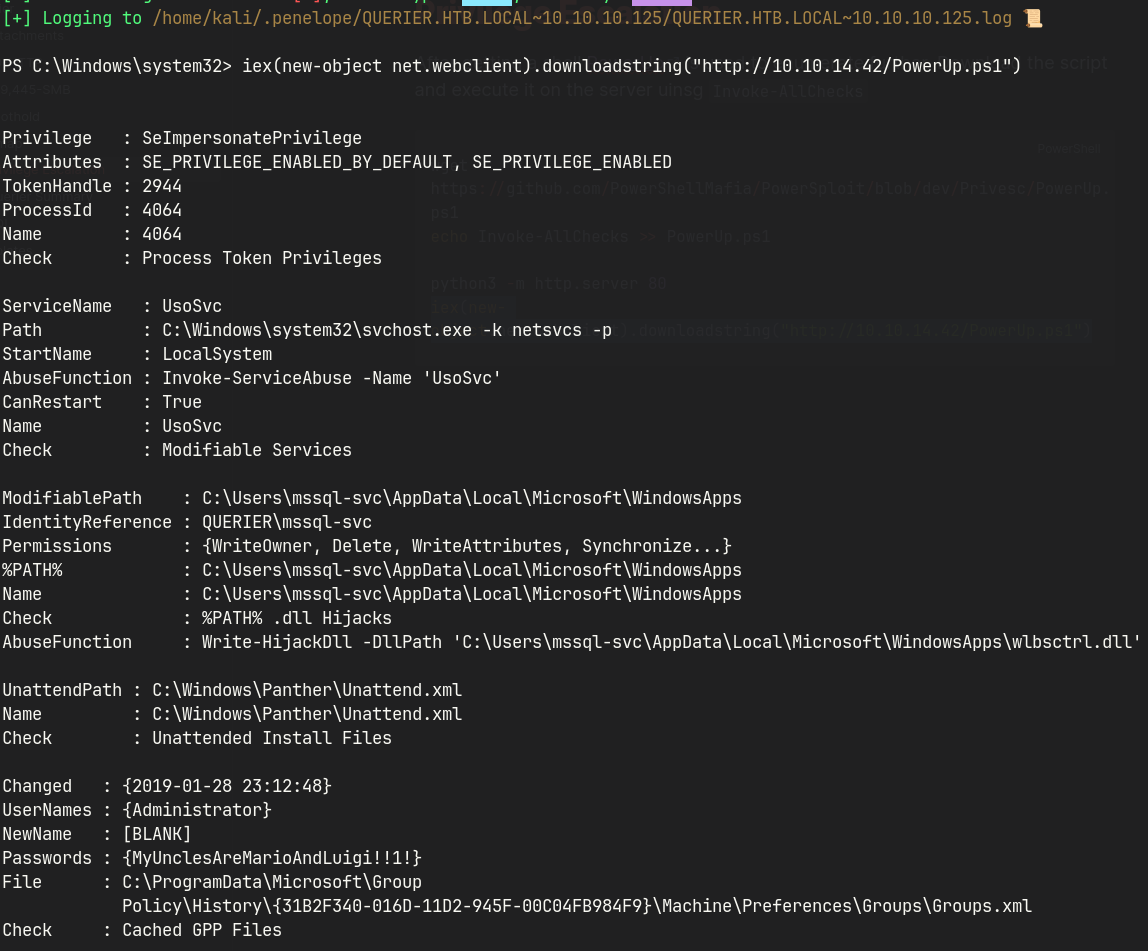Click the 'ServiceName' label
The height and width of the screenshot is (951, 1148).
coord(57,306)
